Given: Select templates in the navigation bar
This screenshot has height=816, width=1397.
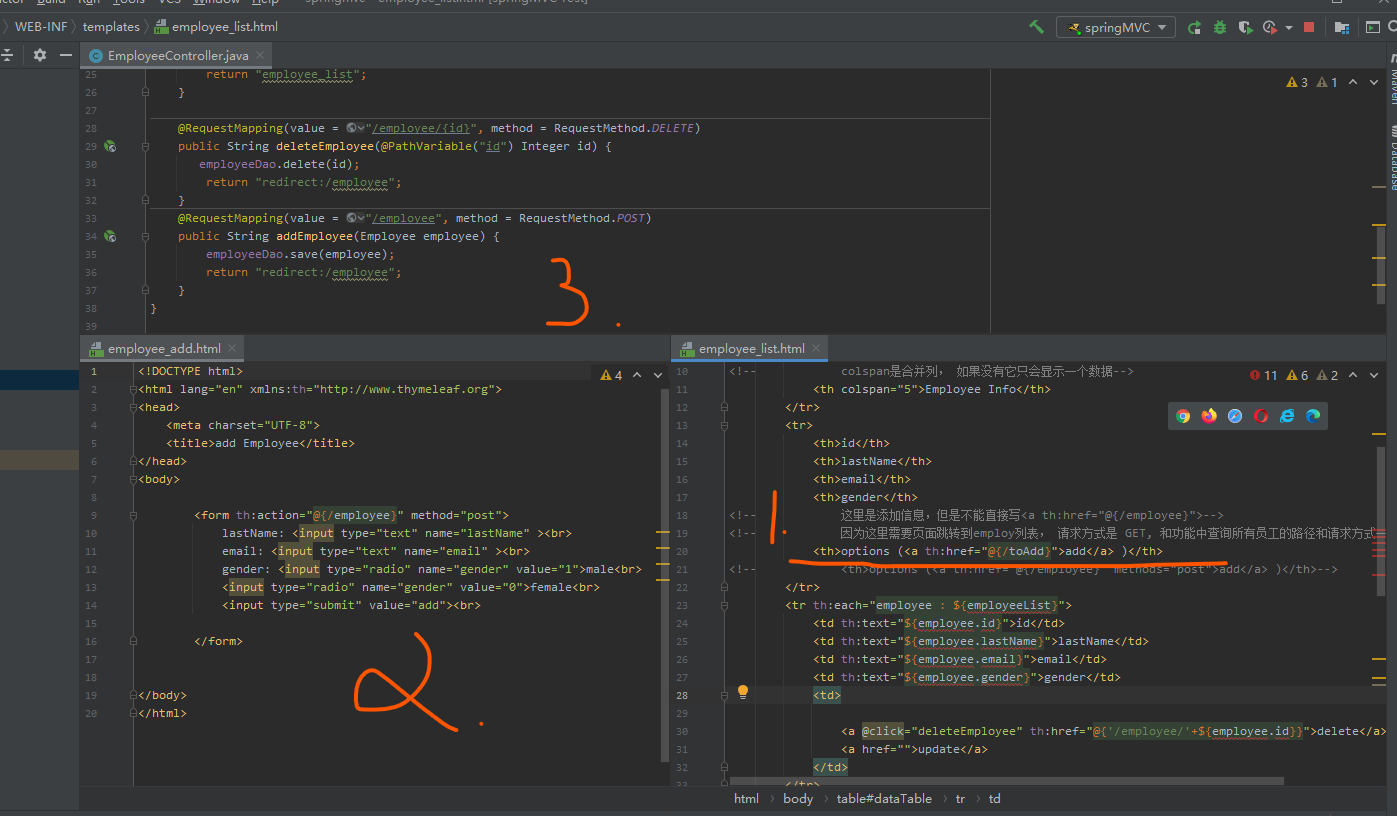Looking at the screenshot, I should pos(111,27).
